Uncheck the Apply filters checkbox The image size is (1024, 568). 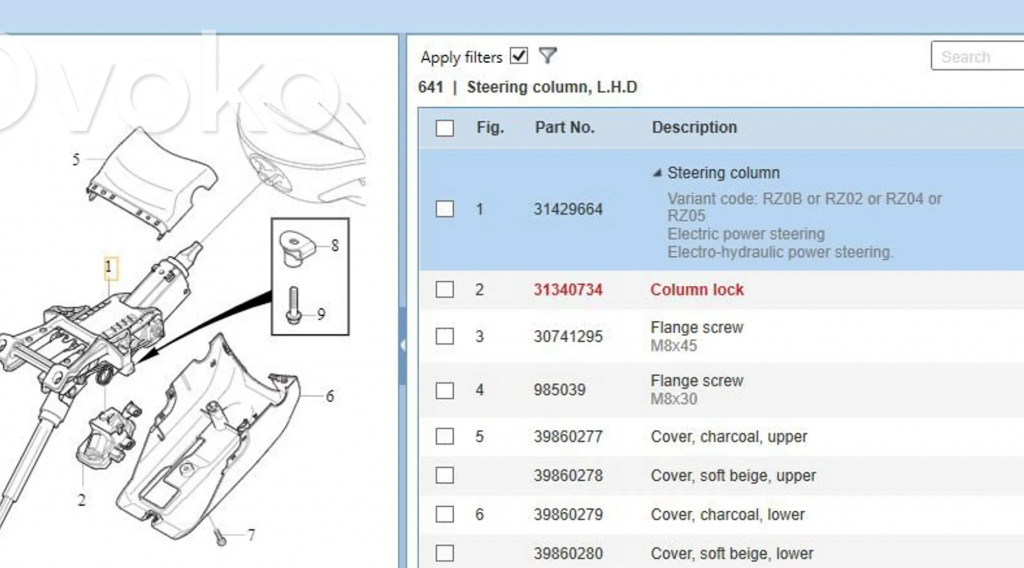518,56
